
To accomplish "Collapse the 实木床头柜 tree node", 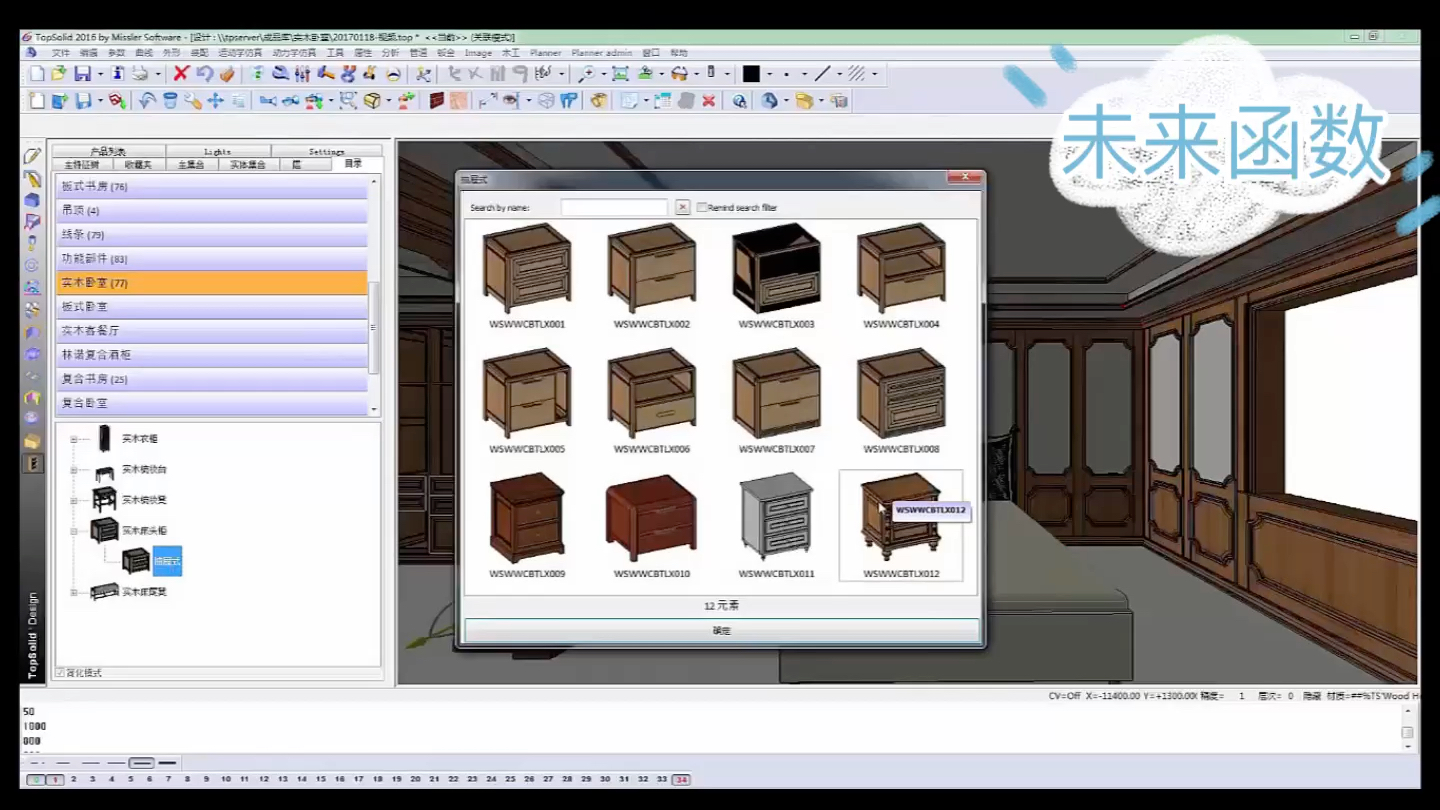I will tap(73, 531).
